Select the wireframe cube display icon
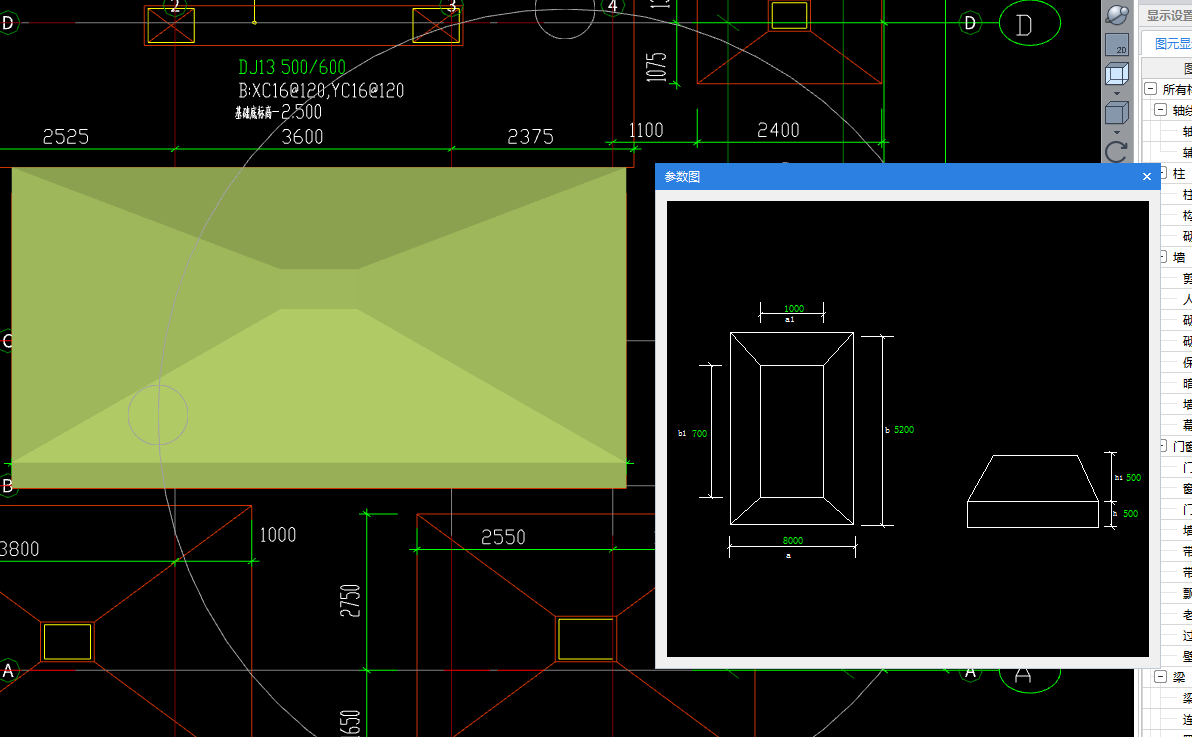The image size is (1192, 737). (1117, 74)
